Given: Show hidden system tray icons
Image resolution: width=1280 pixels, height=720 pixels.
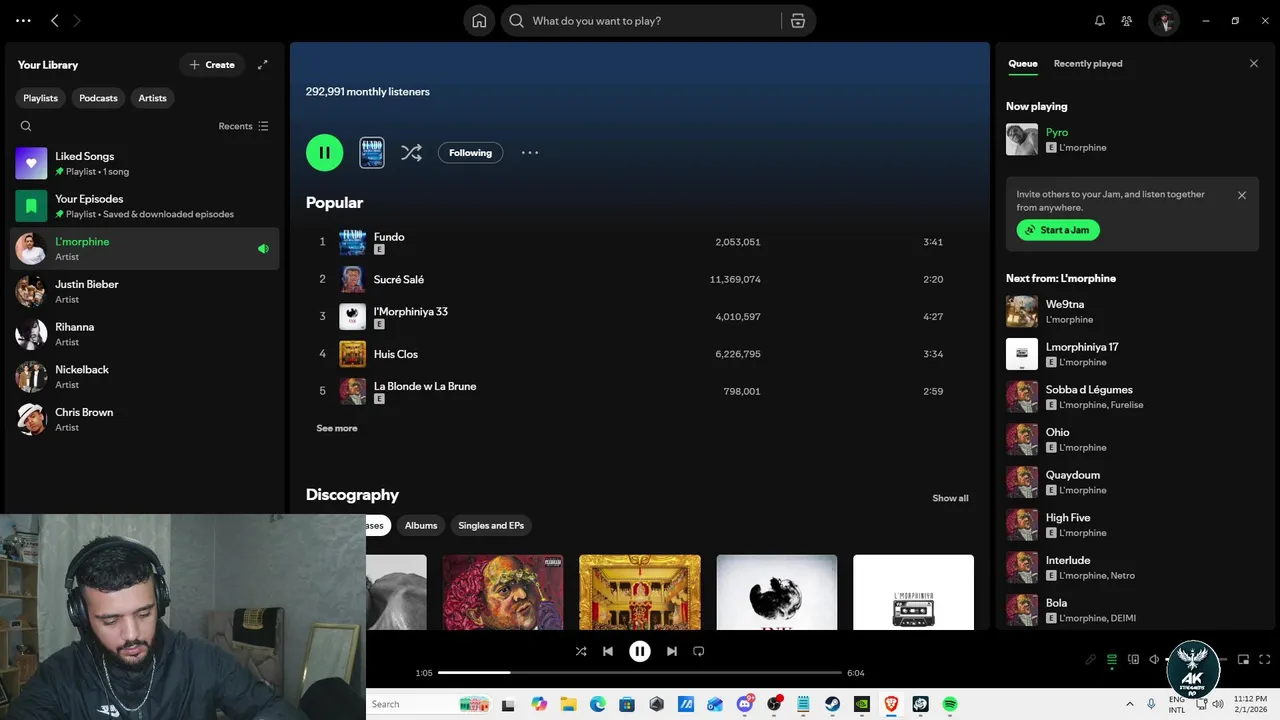Looking at the screenshot, I should tap(1130, 704).
